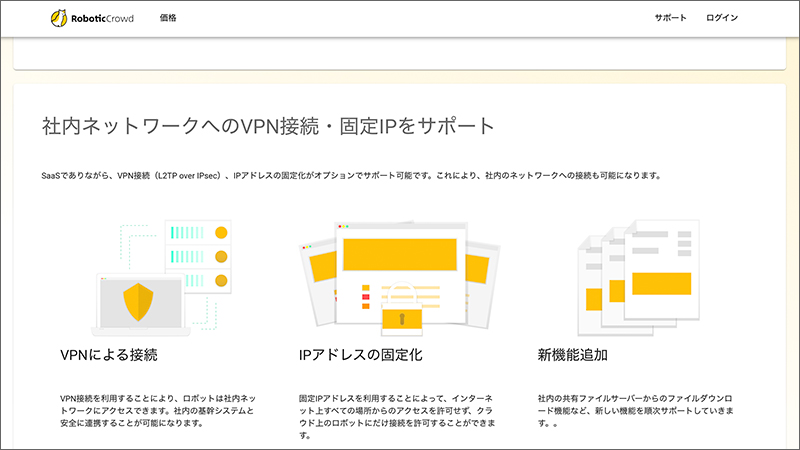Open the 価格 pricing menu item

pos(168,18)
